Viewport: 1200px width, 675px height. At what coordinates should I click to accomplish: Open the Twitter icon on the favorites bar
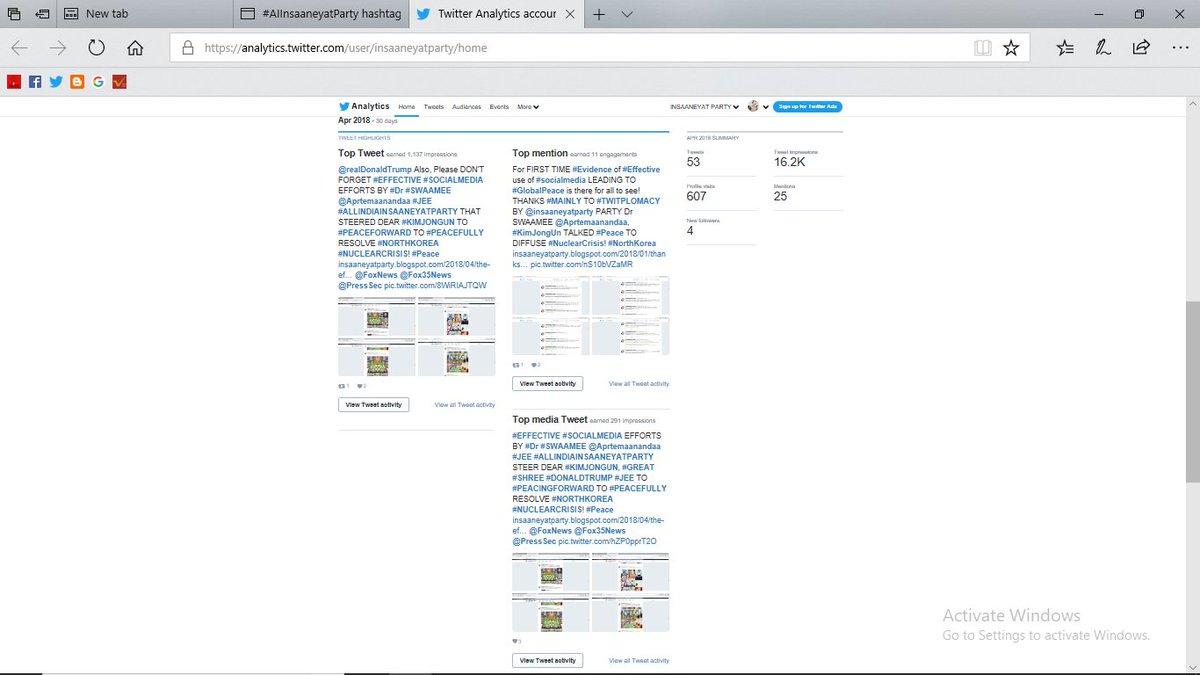coord(56,81)
